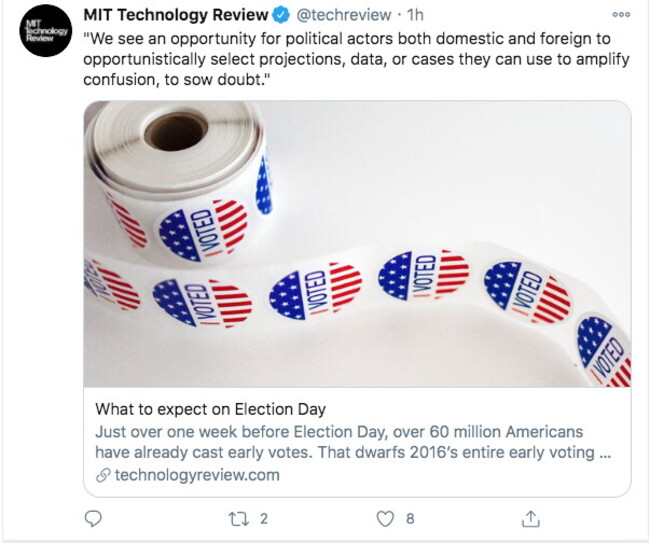Click the article description about early votes
This screenshot has height=543, width=650.
pos(352,442)
